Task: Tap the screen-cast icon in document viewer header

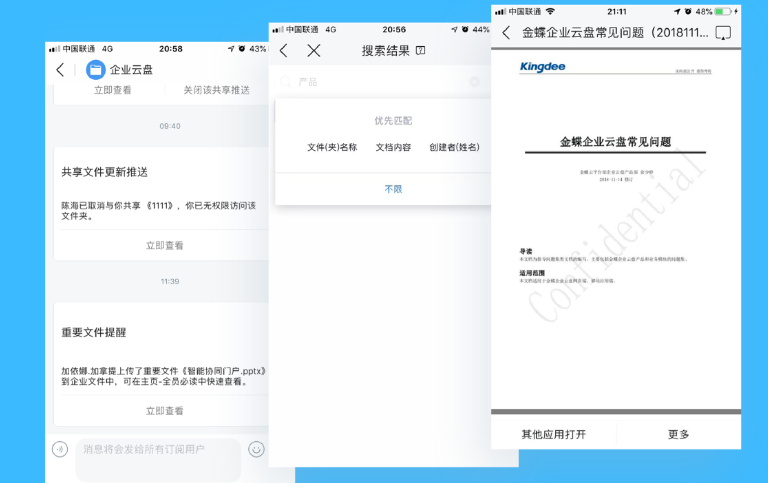Action: (x=723, y=33)
